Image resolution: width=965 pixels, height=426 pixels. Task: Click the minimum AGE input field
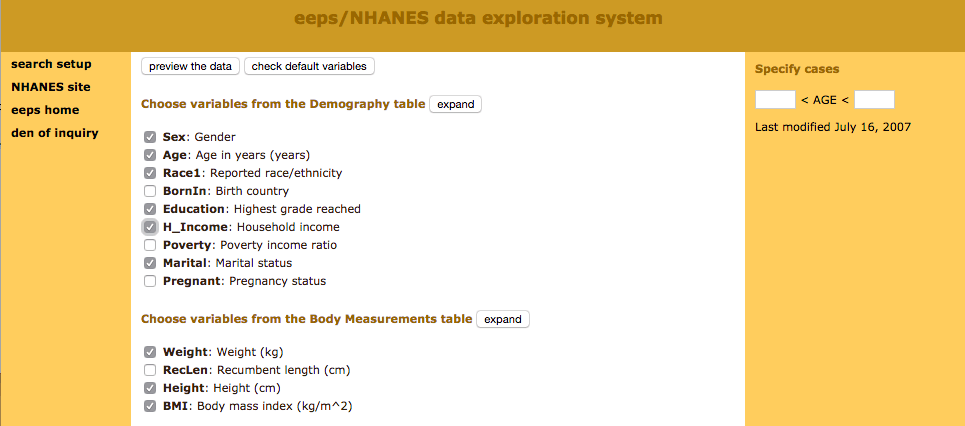pos(775,99)
